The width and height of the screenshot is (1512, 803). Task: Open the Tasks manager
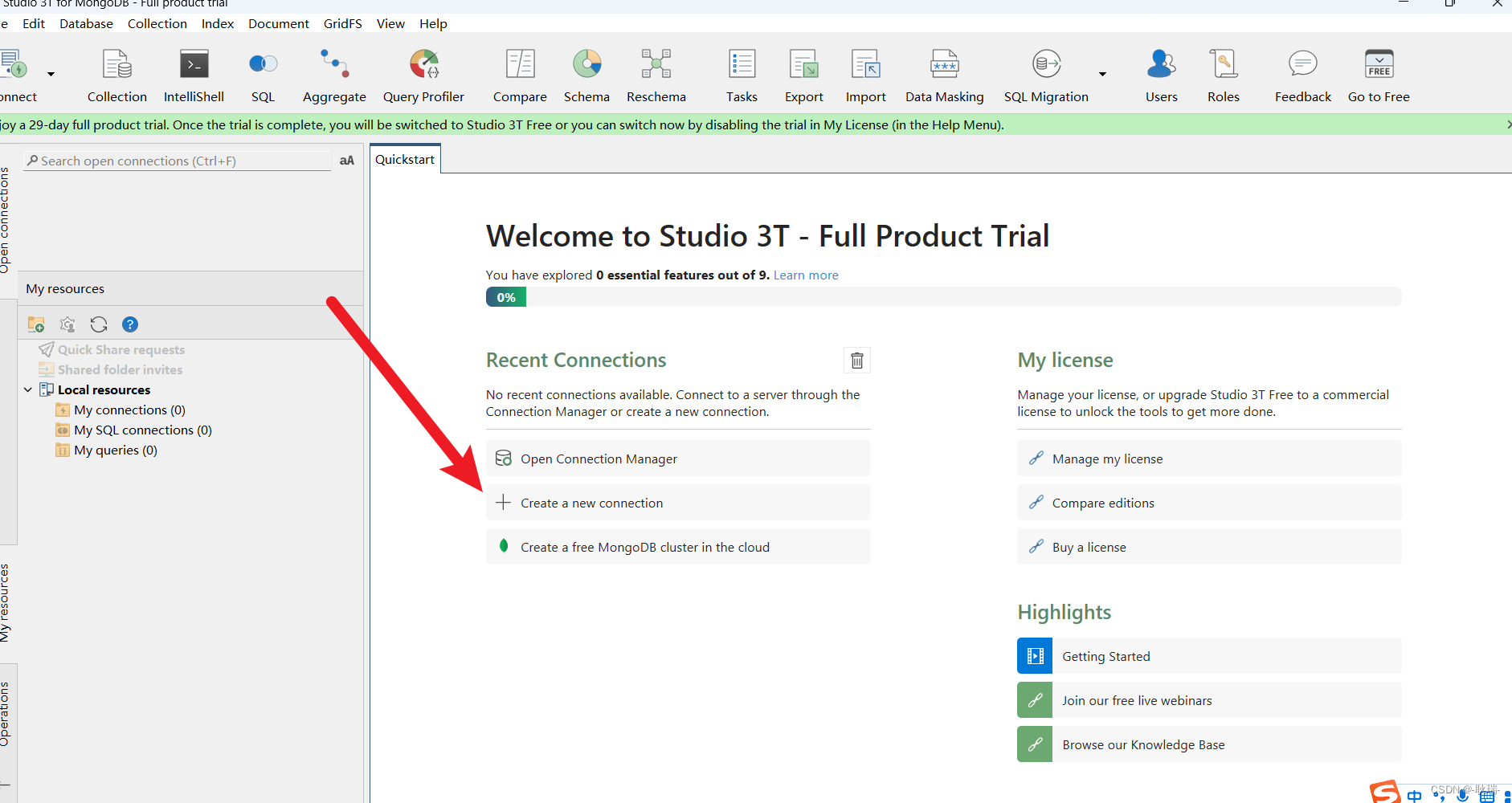742,76
